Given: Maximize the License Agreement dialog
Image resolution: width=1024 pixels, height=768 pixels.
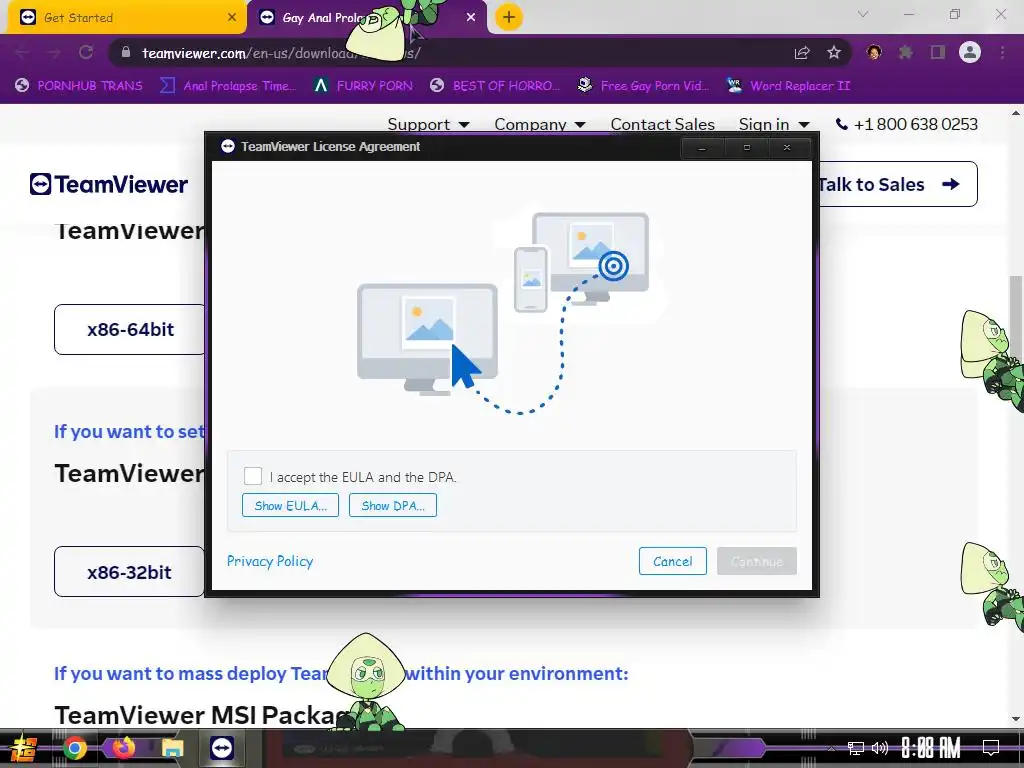Looking at the screenshot, I should click(x=746, y=148).
